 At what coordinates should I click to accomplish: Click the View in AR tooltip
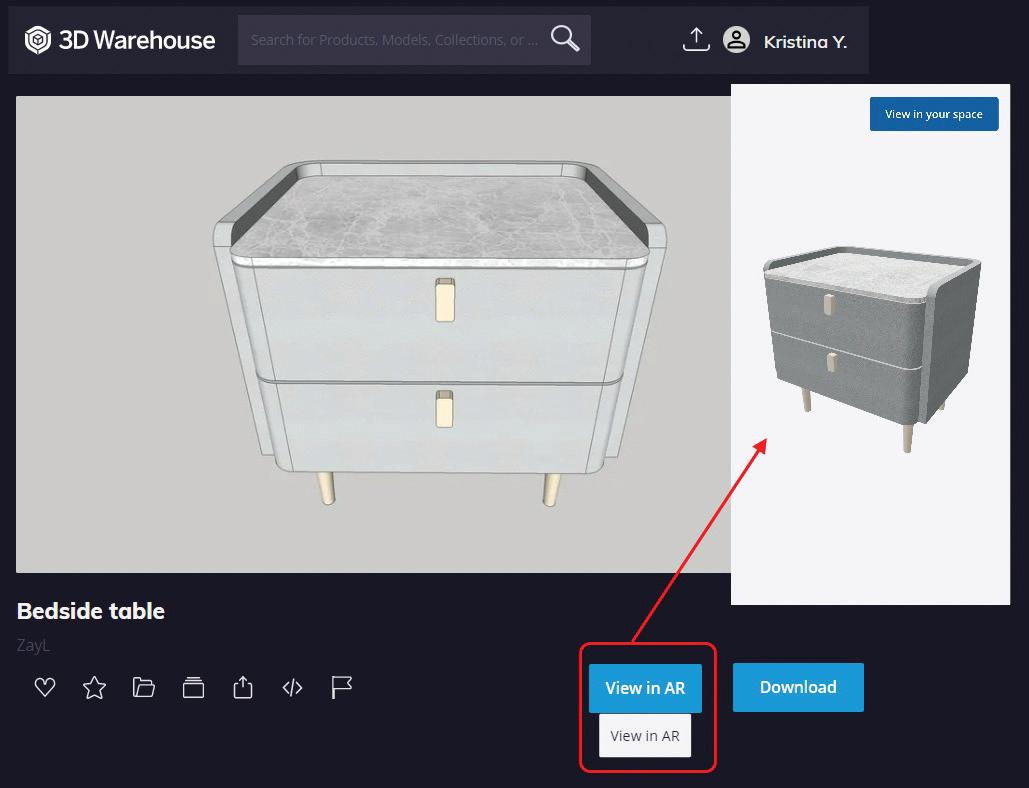click(x=645, y=736)
